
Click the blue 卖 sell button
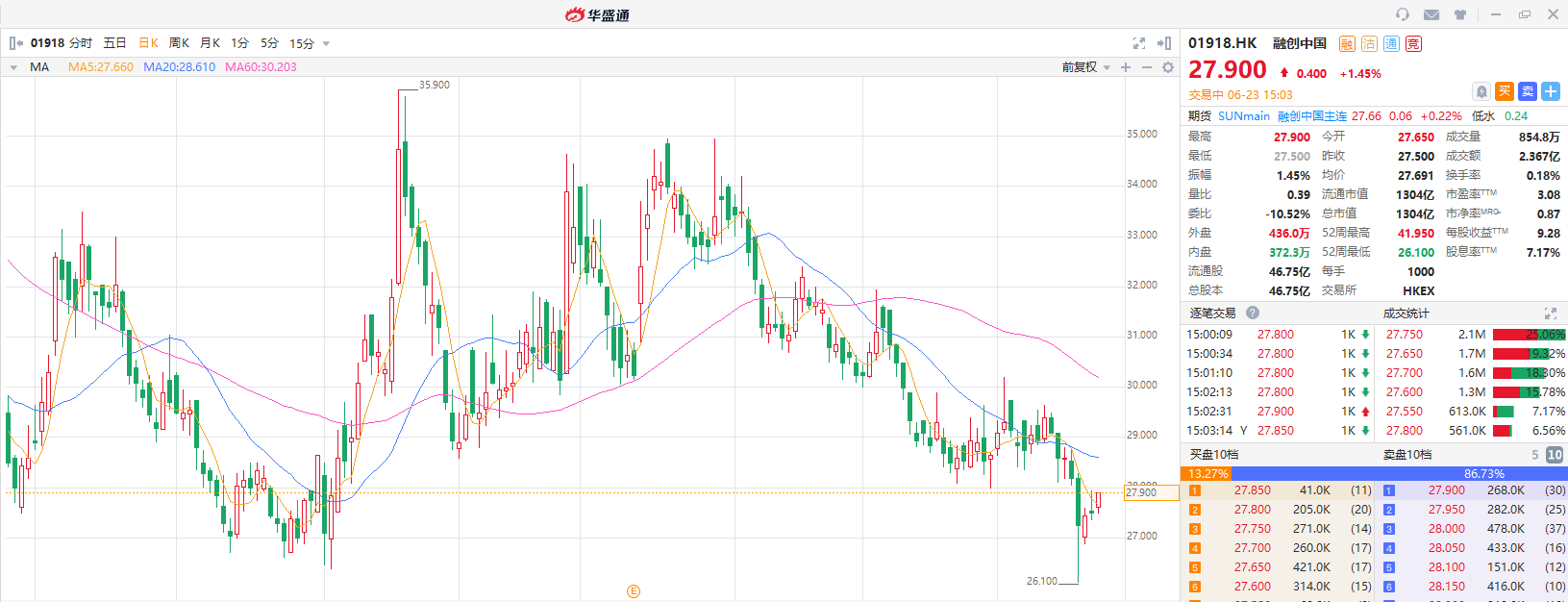[x=1528, y=91]
